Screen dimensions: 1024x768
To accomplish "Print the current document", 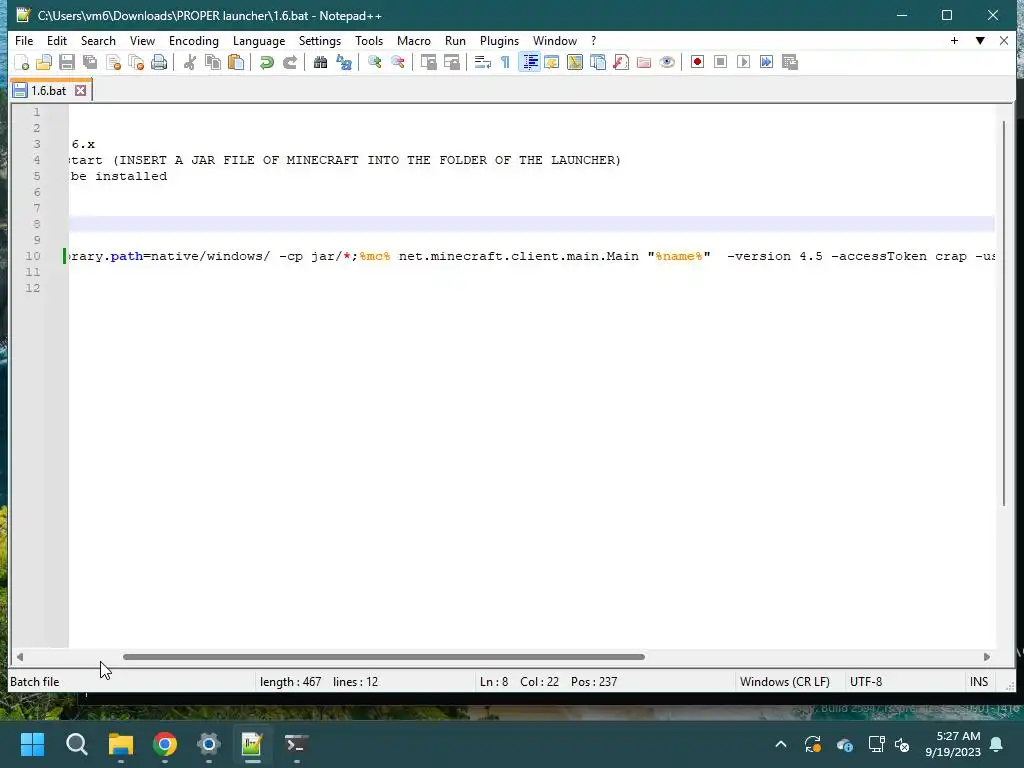I will click(x=159, y=62).
